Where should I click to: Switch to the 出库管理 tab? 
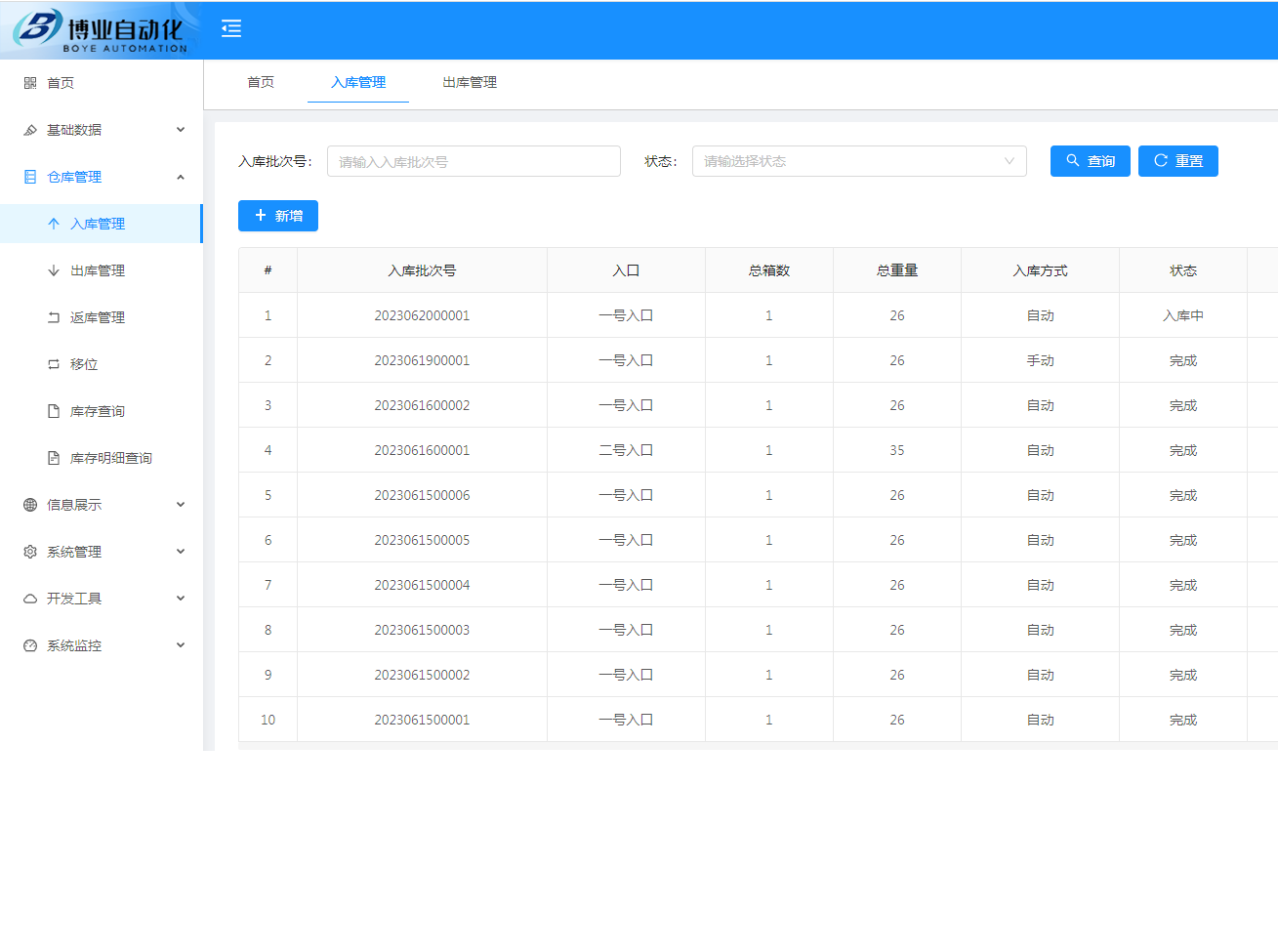click(470, 82)
